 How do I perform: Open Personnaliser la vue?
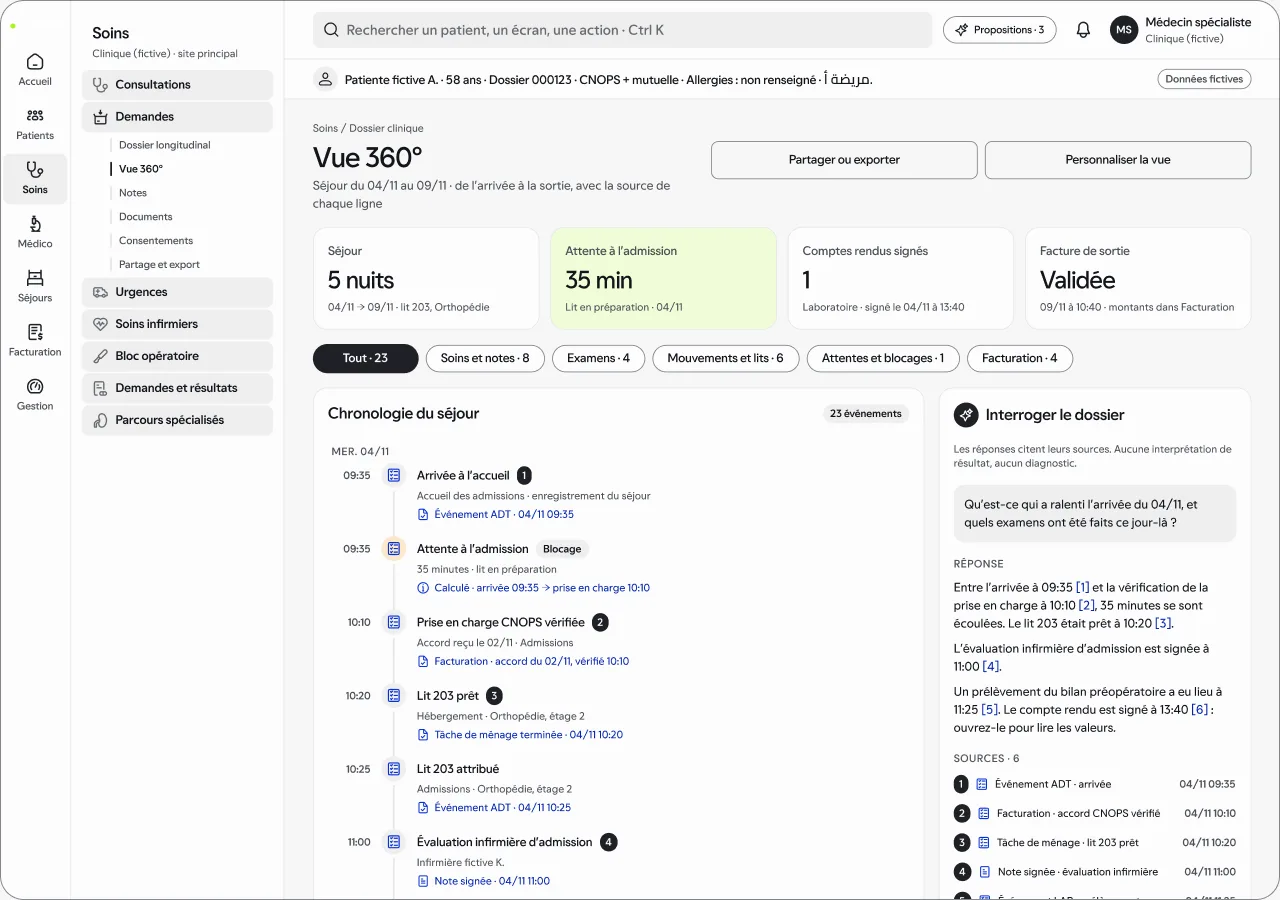pyautogui.click(x=1118, y=160)
